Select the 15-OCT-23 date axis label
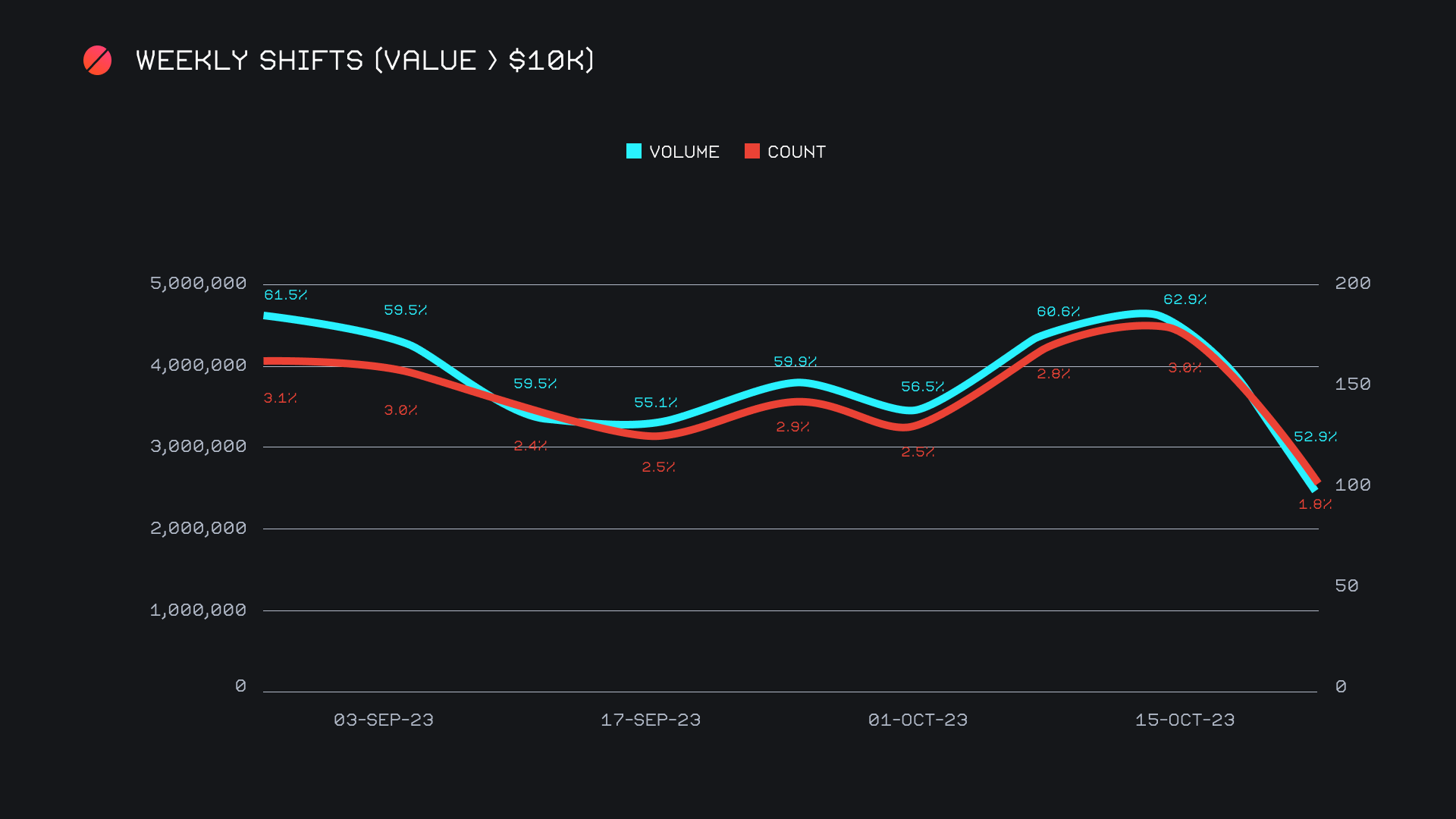The image size is (1456, 819). tap(1185, 720)
